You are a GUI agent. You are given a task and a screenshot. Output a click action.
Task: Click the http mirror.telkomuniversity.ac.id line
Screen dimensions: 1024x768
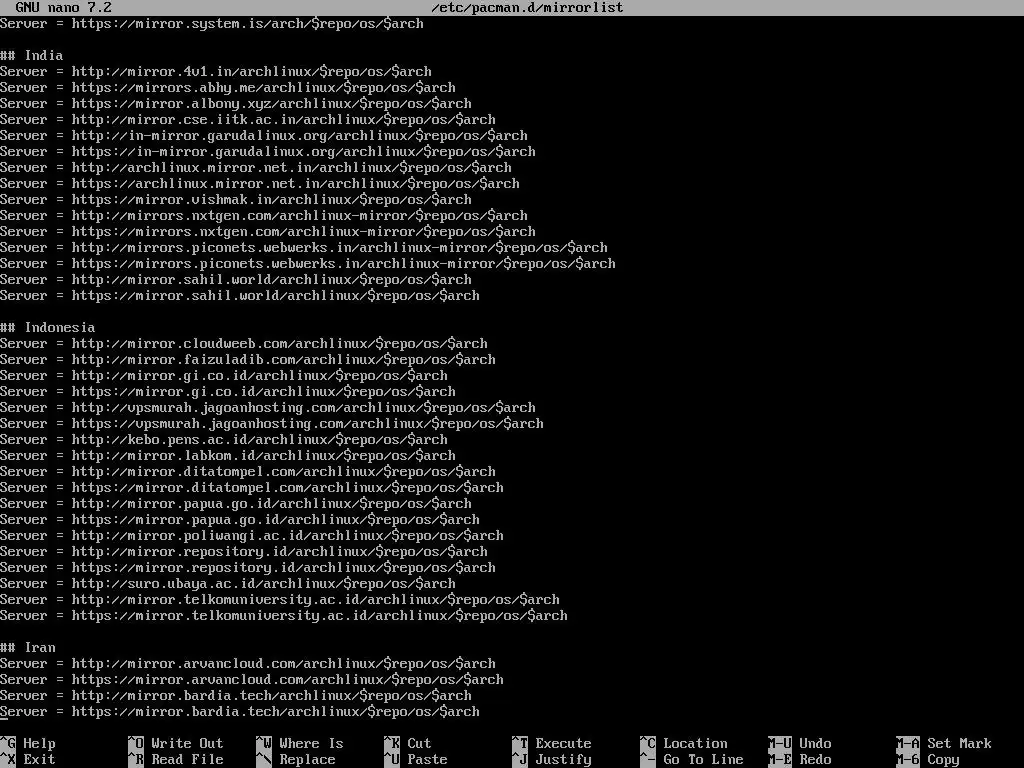tap(280, 600)
